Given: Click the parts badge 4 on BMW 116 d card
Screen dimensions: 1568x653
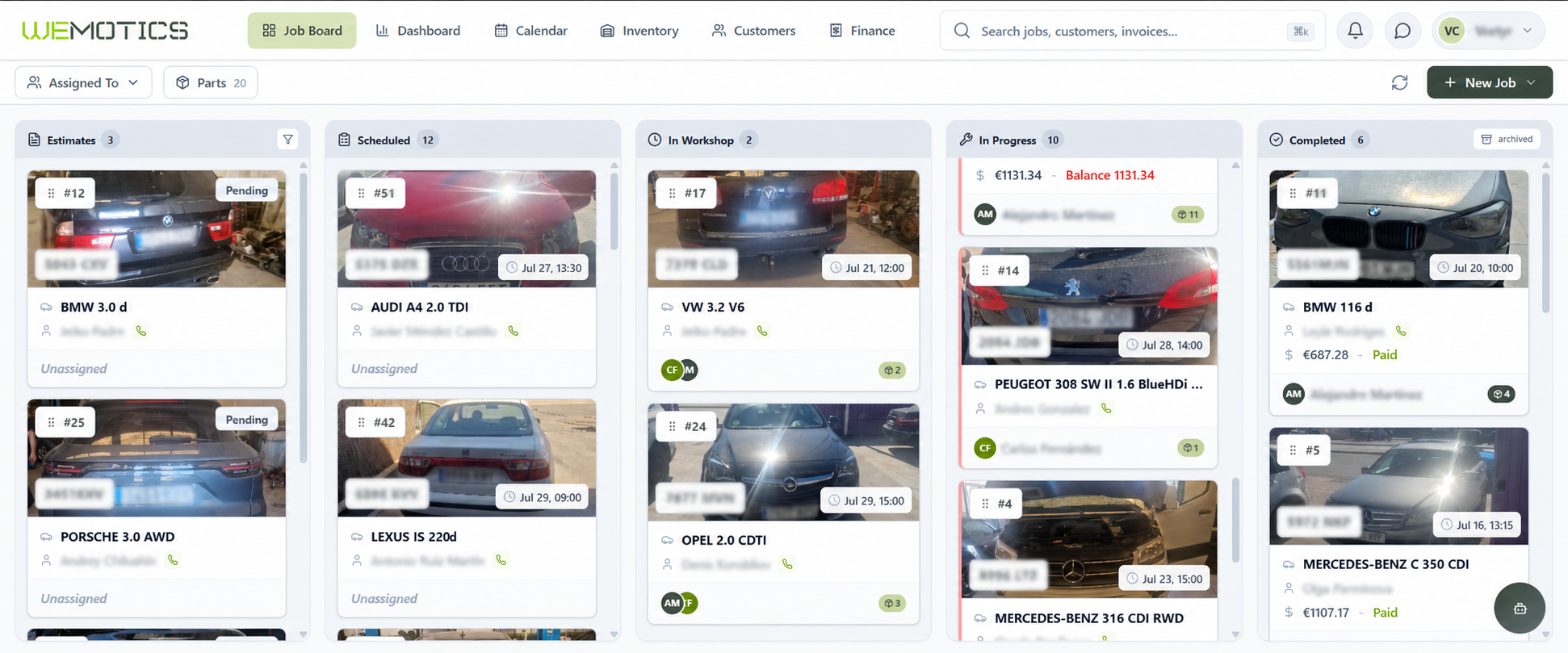Looking at the screenshot, I should [1501, 394].
